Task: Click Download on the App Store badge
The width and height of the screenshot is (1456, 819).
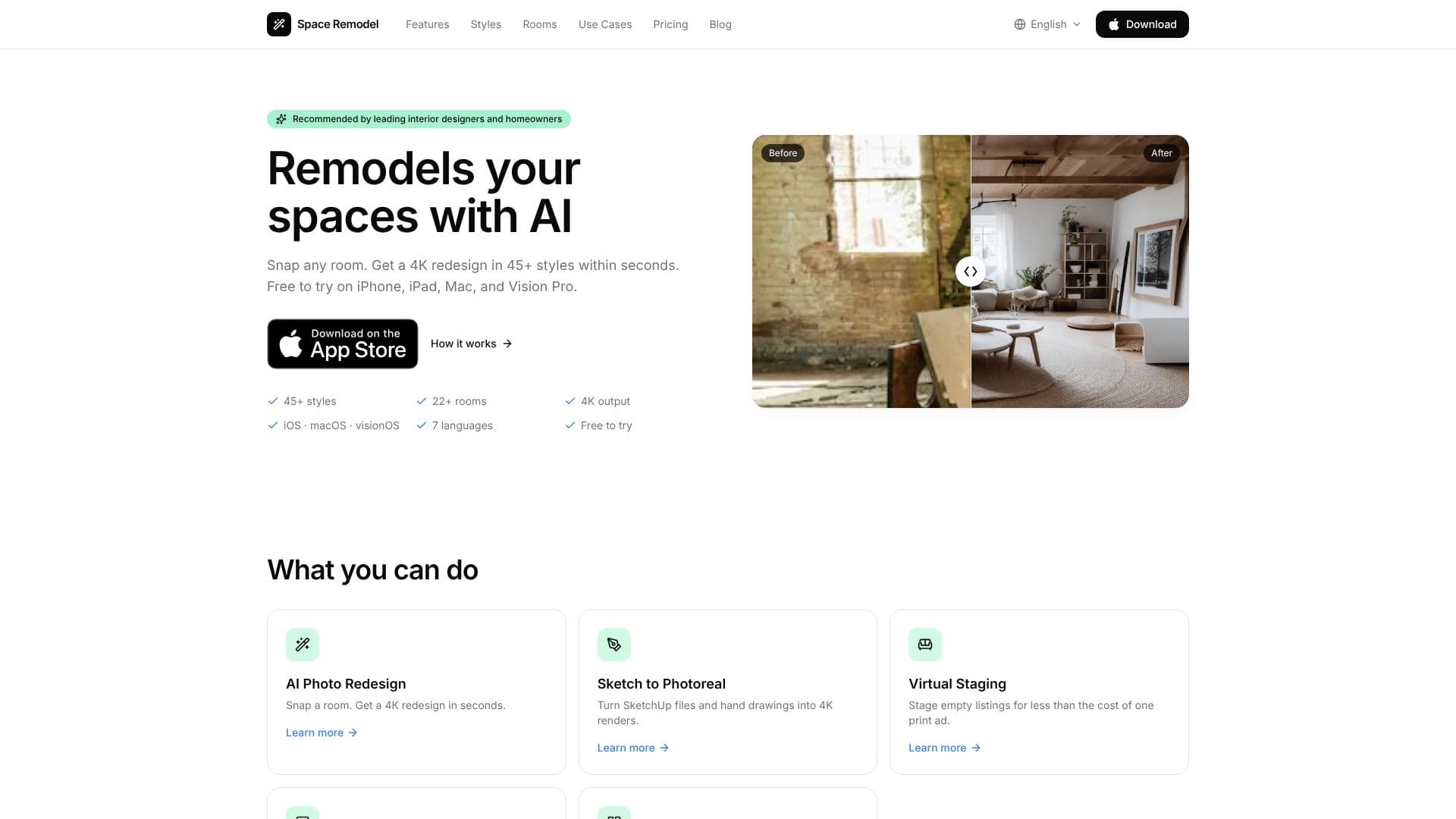Action: pyautogui.click(x=343, y=344)
